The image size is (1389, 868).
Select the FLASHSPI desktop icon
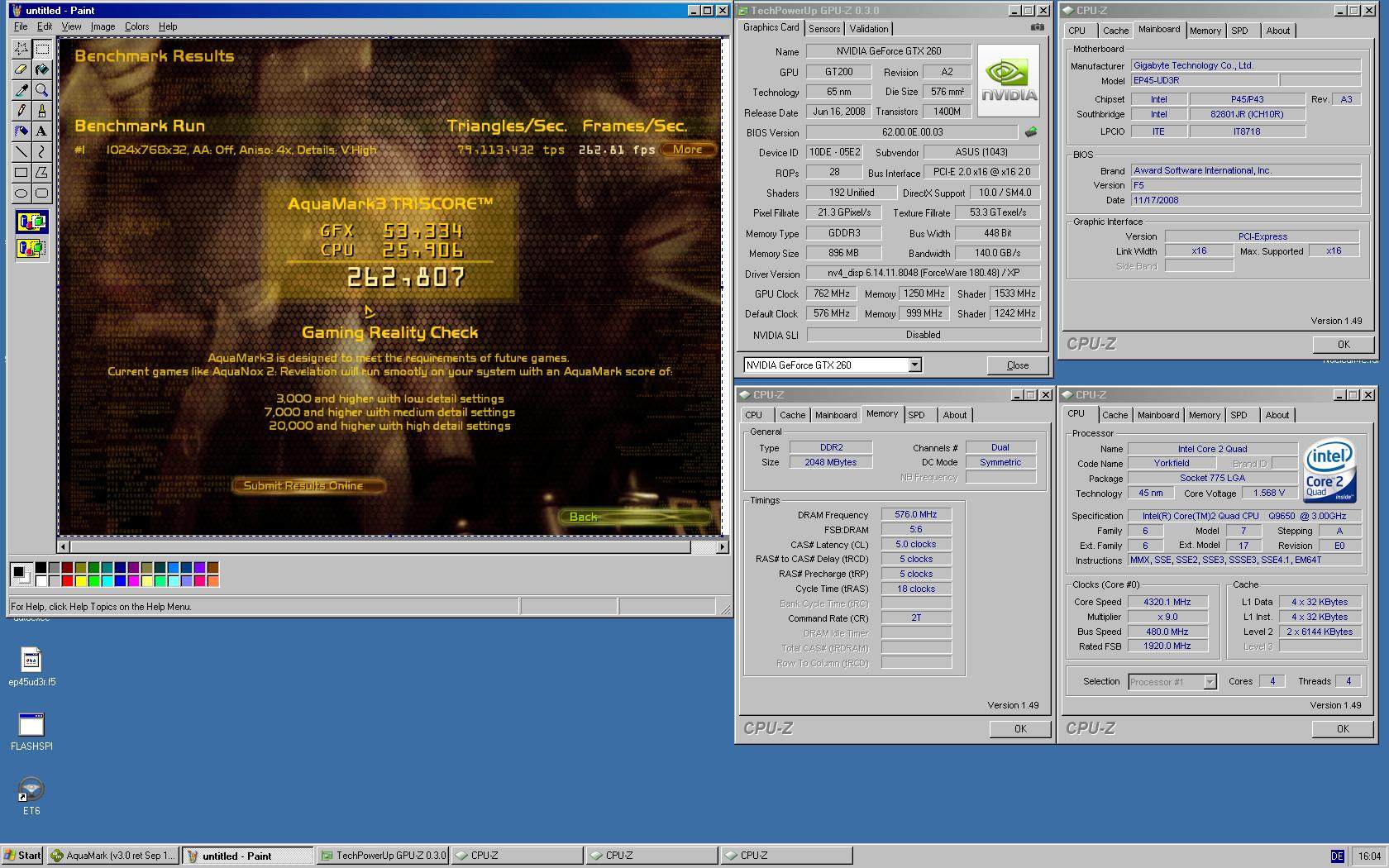[31, 732]
